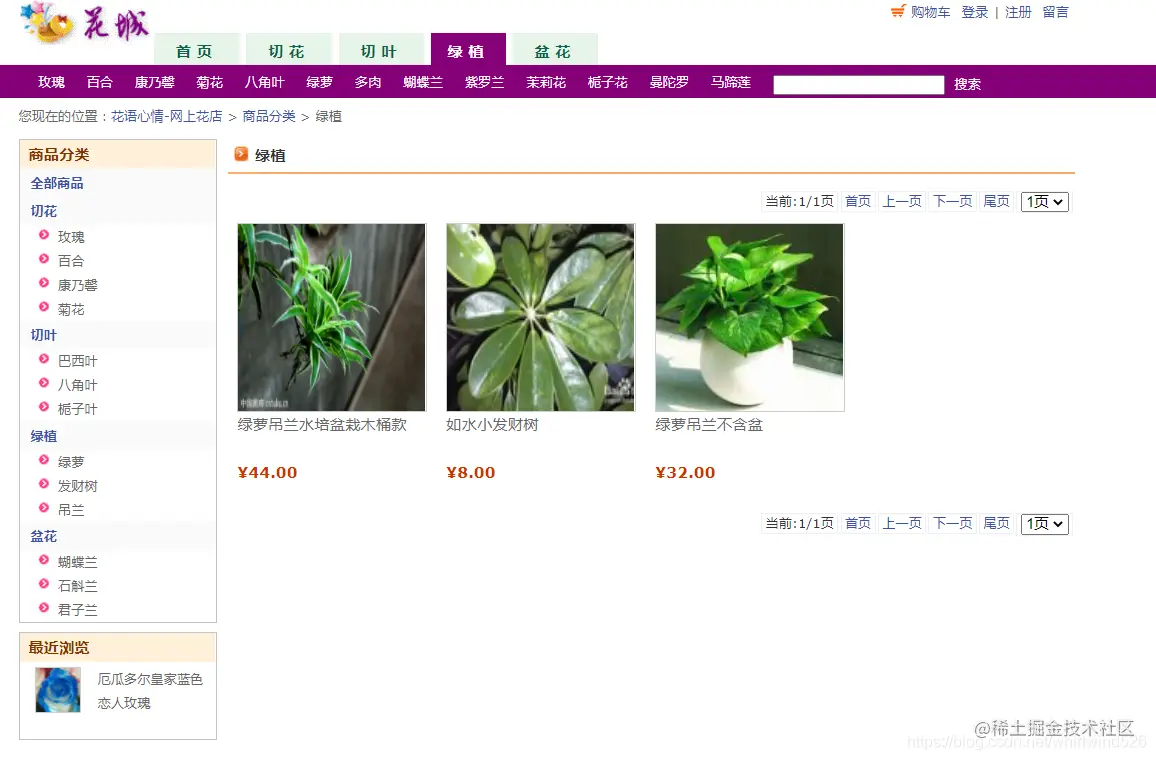Click 紫罗兰 in purple navigation bar

coord(485,83)
